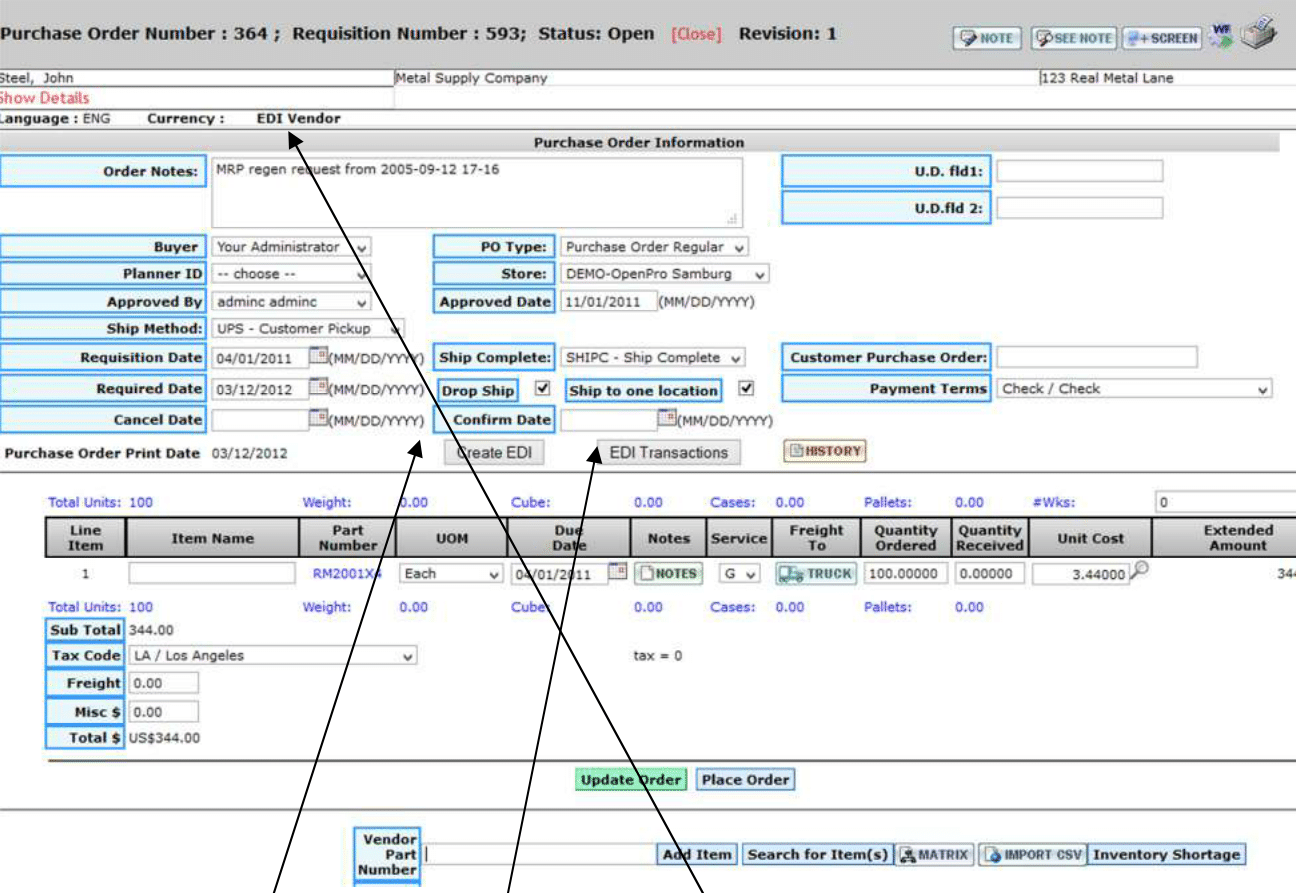Click the printer icon
Viewport: 1296px width, 893px height.
tap(1259, 36)
